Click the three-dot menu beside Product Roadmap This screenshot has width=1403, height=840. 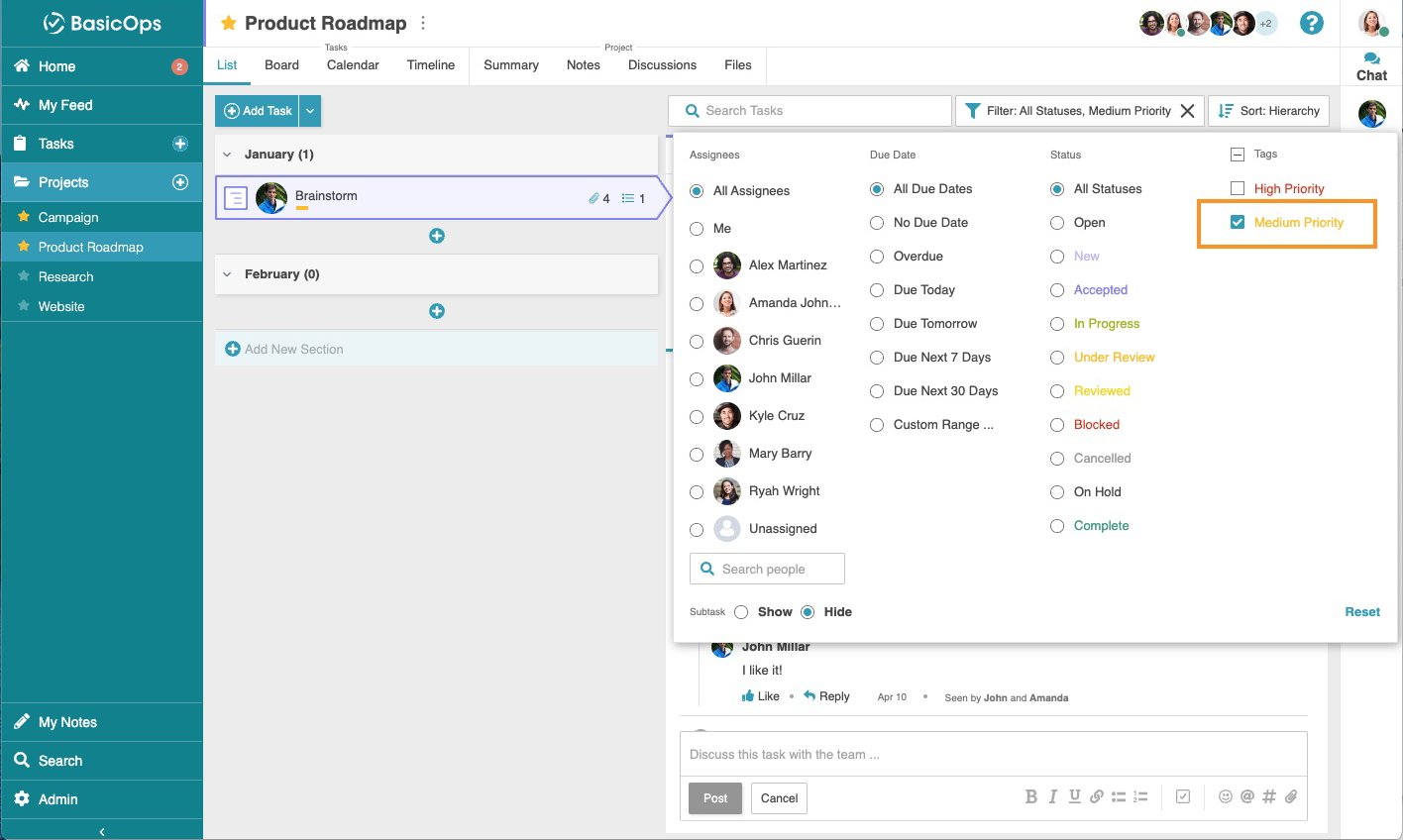click(x=423, y=23)
